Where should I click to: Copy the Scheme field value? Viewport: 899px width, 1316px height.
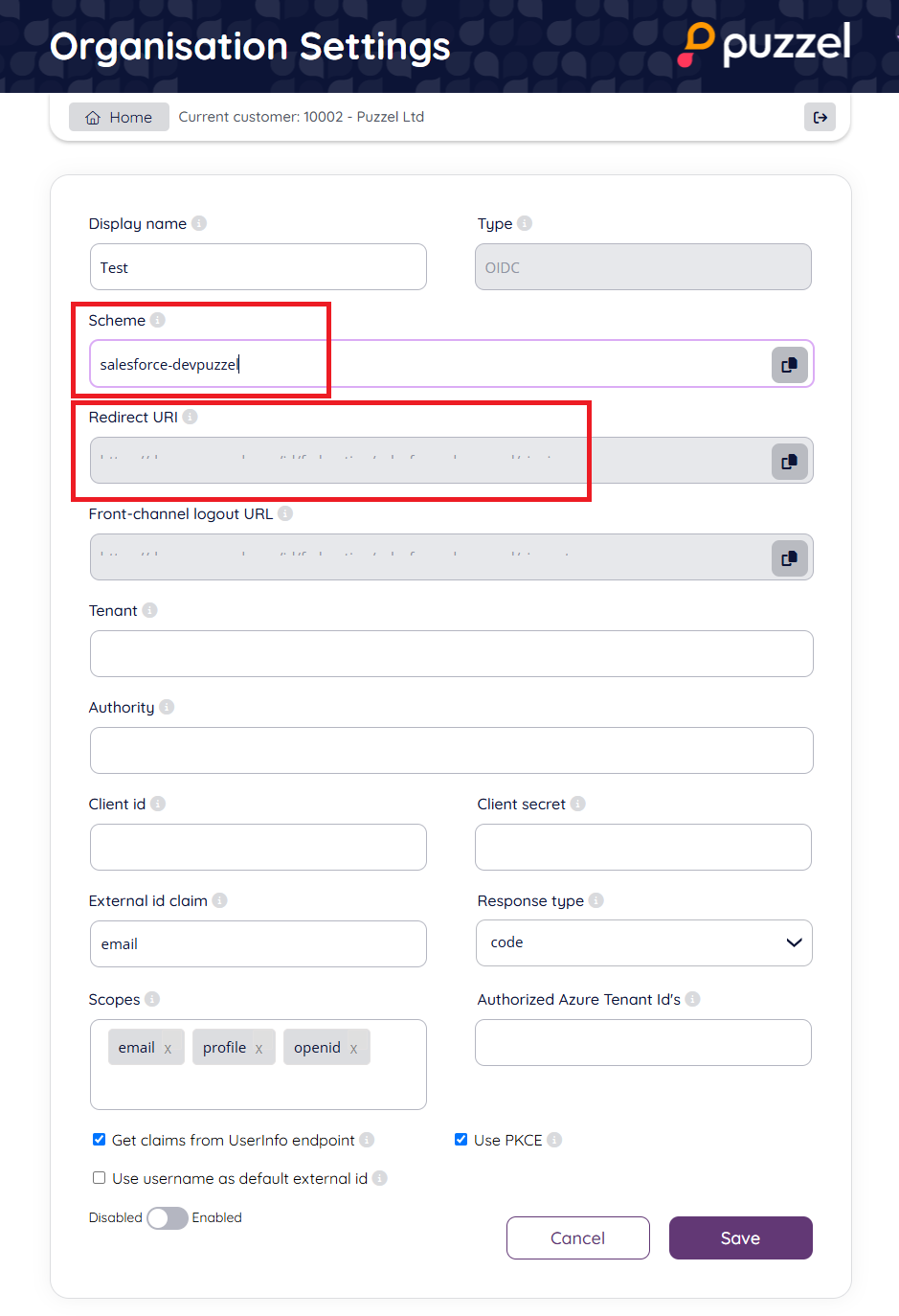[790, 365]
